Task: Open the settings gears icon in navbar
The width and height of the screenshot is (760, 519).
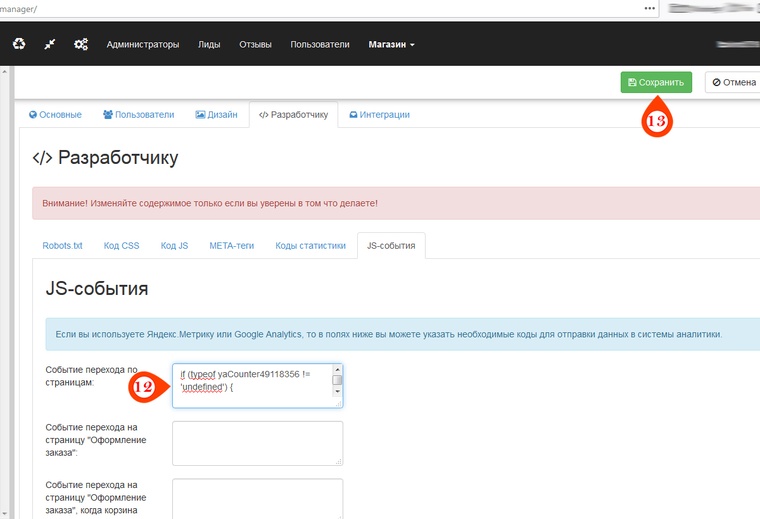Action: [x=81, y=44]
